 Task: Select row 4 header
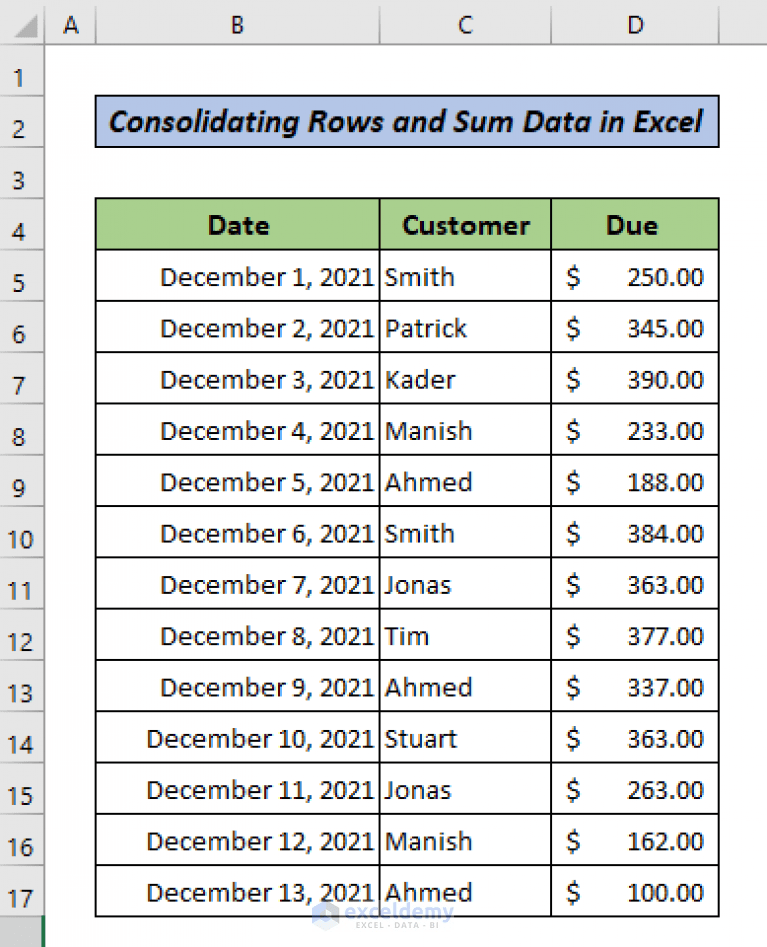click(x=22, y=225)
